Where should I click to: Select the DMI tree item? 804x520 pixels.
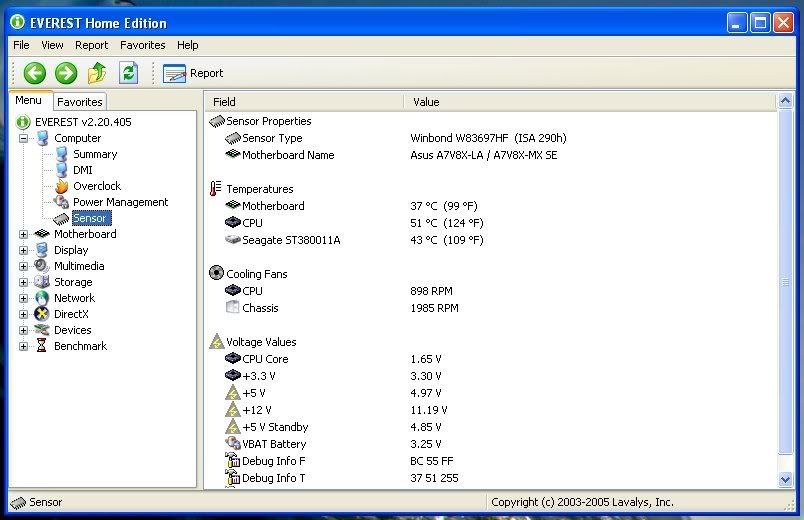pos(83,170)
